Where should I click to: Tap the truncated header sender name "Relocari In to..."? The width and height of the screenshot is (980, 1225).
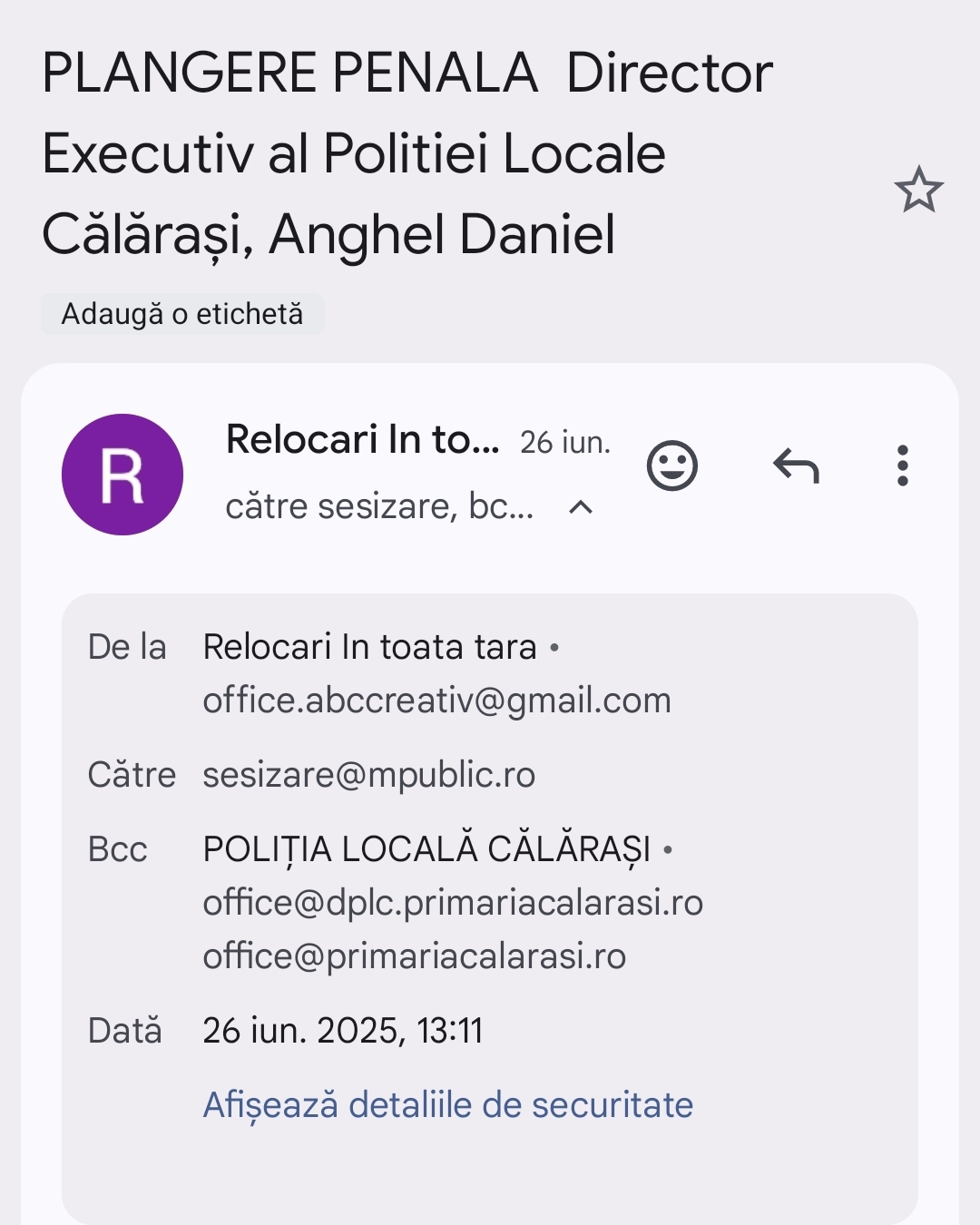tap(362, 440)
